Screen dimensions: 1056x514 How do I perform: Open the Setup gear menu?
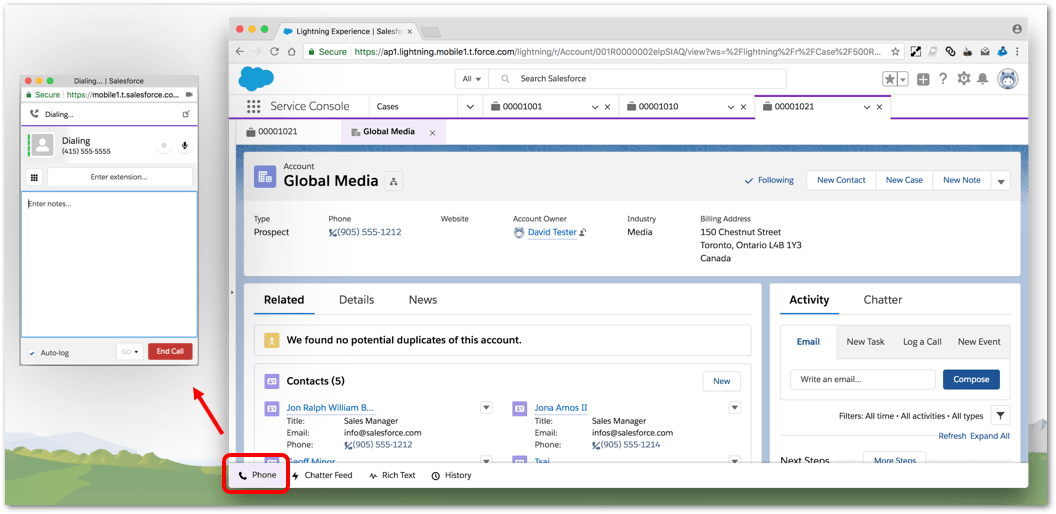[x=963, y=79]
